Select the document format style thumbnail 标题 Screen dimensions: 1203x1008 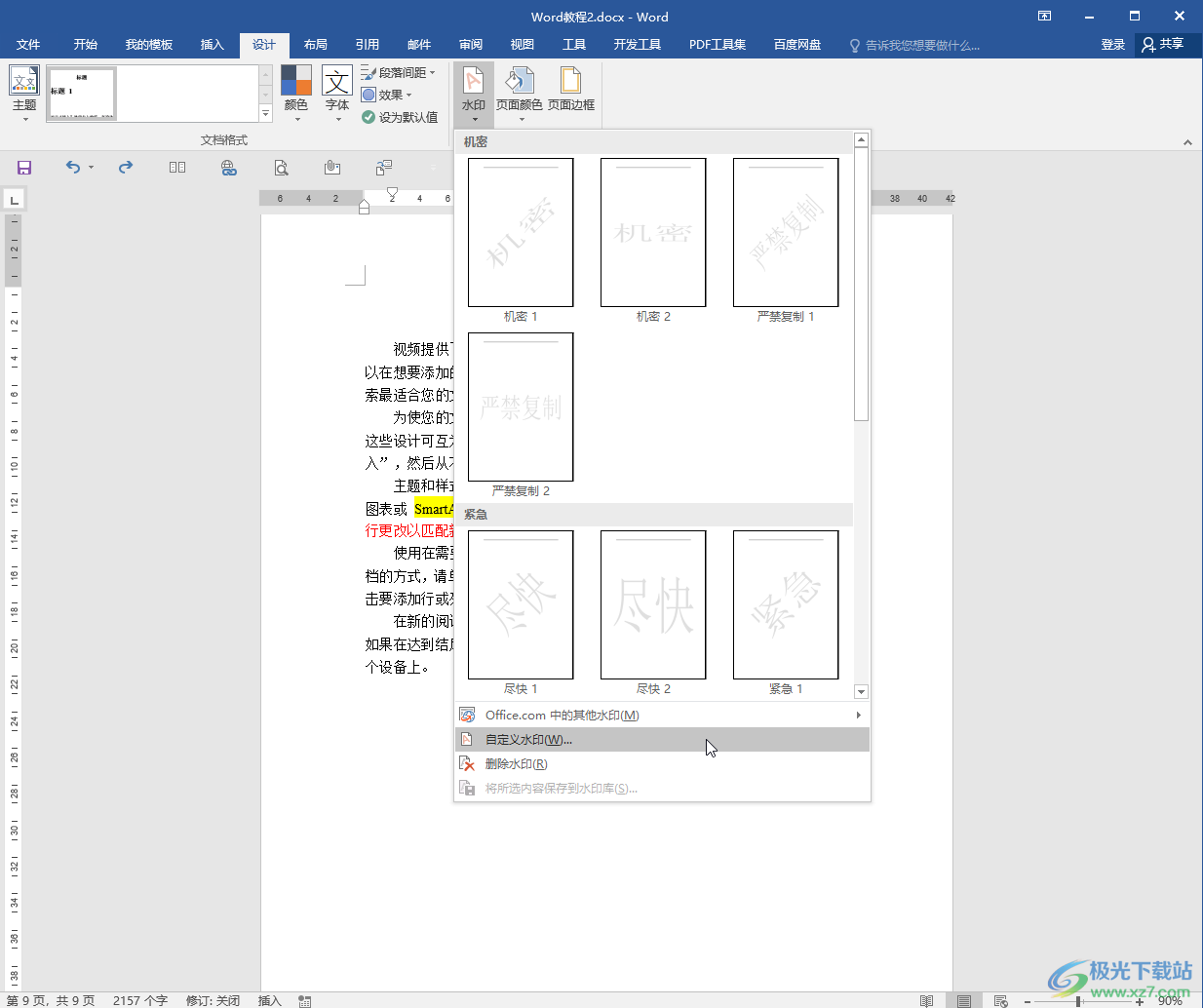82,94
